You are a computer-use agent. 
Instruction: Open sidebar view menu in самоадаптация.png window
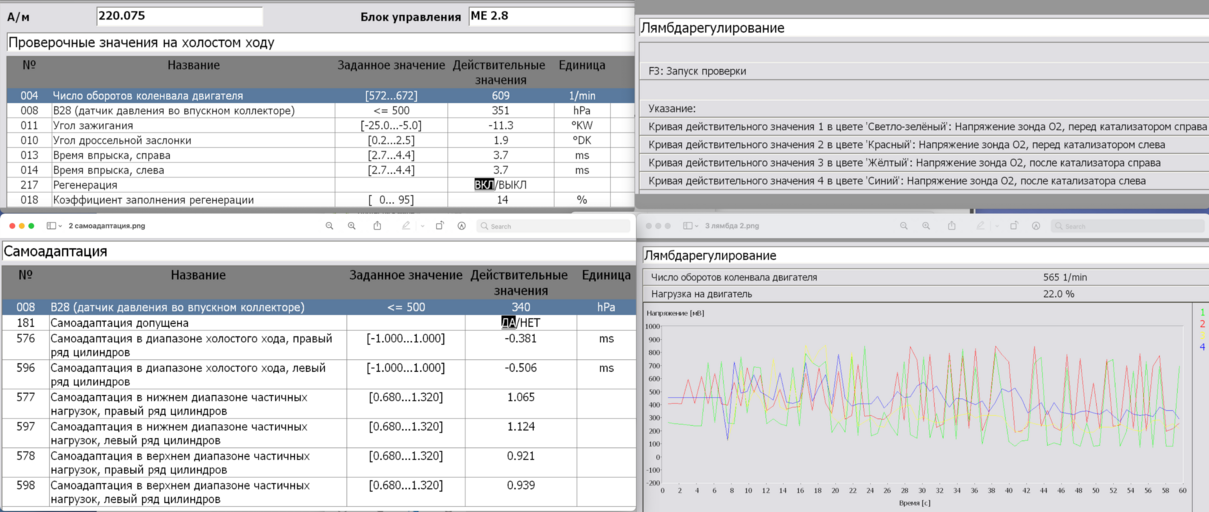pyautogui.click(x=50, y=226)
